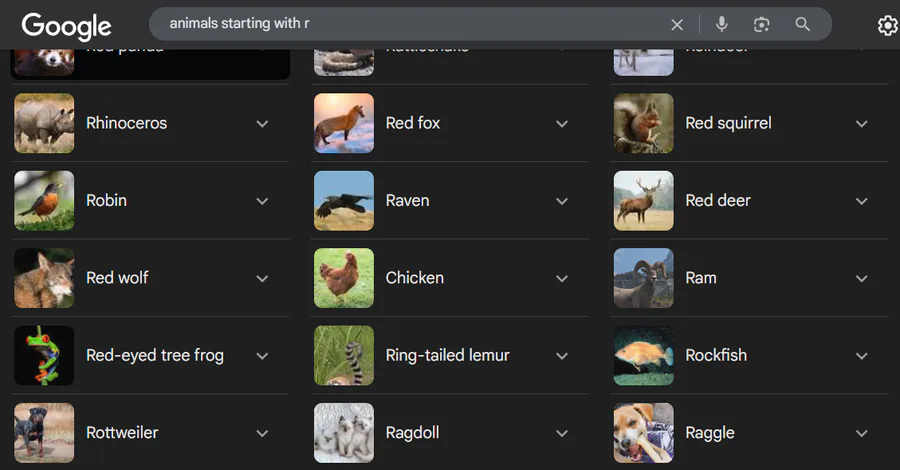900x470 pixels.
Task: Open the Robin thumbnail image
Action: [x=44, y=201]
